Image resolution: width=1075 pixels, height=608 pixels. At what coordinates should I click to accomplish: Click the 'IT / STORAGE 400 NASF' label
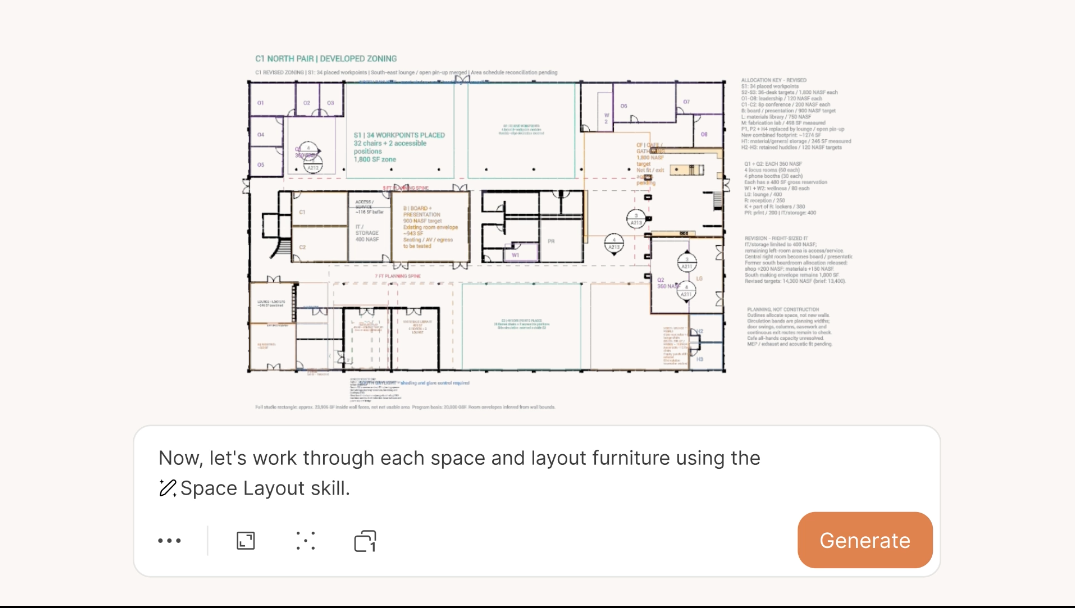(367, 233)
